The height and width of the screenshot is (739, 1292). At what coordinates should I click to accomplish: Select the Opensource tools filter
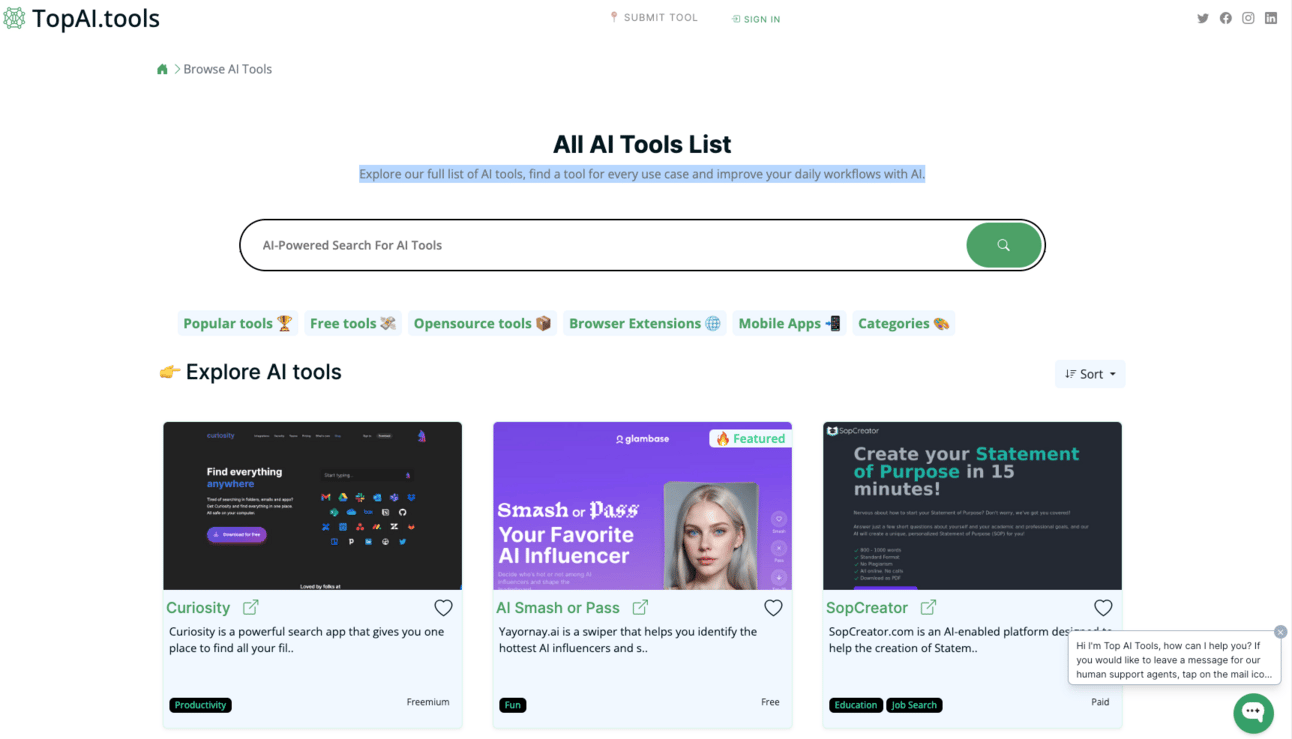point(482,323)
